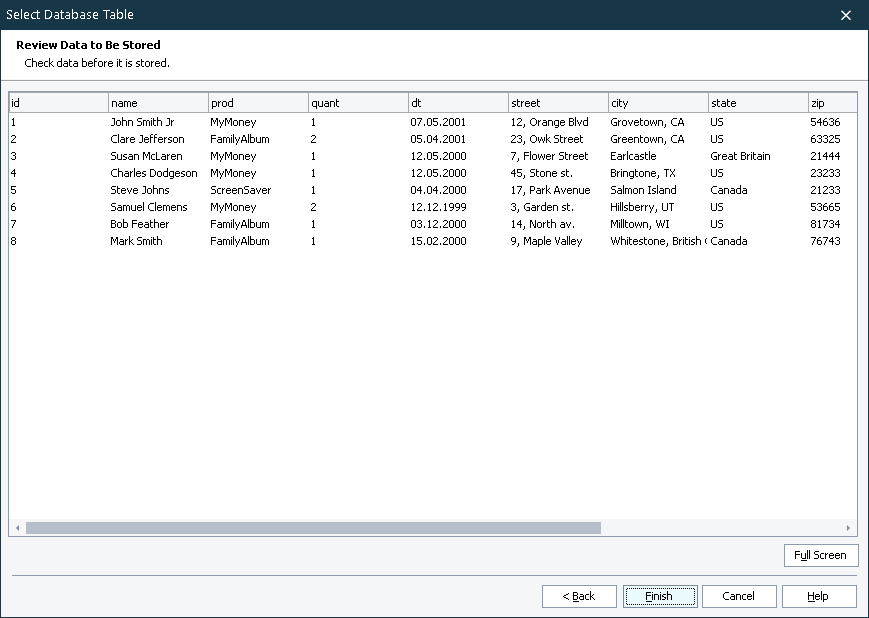Select the ScreenSaver product cell

240,190
